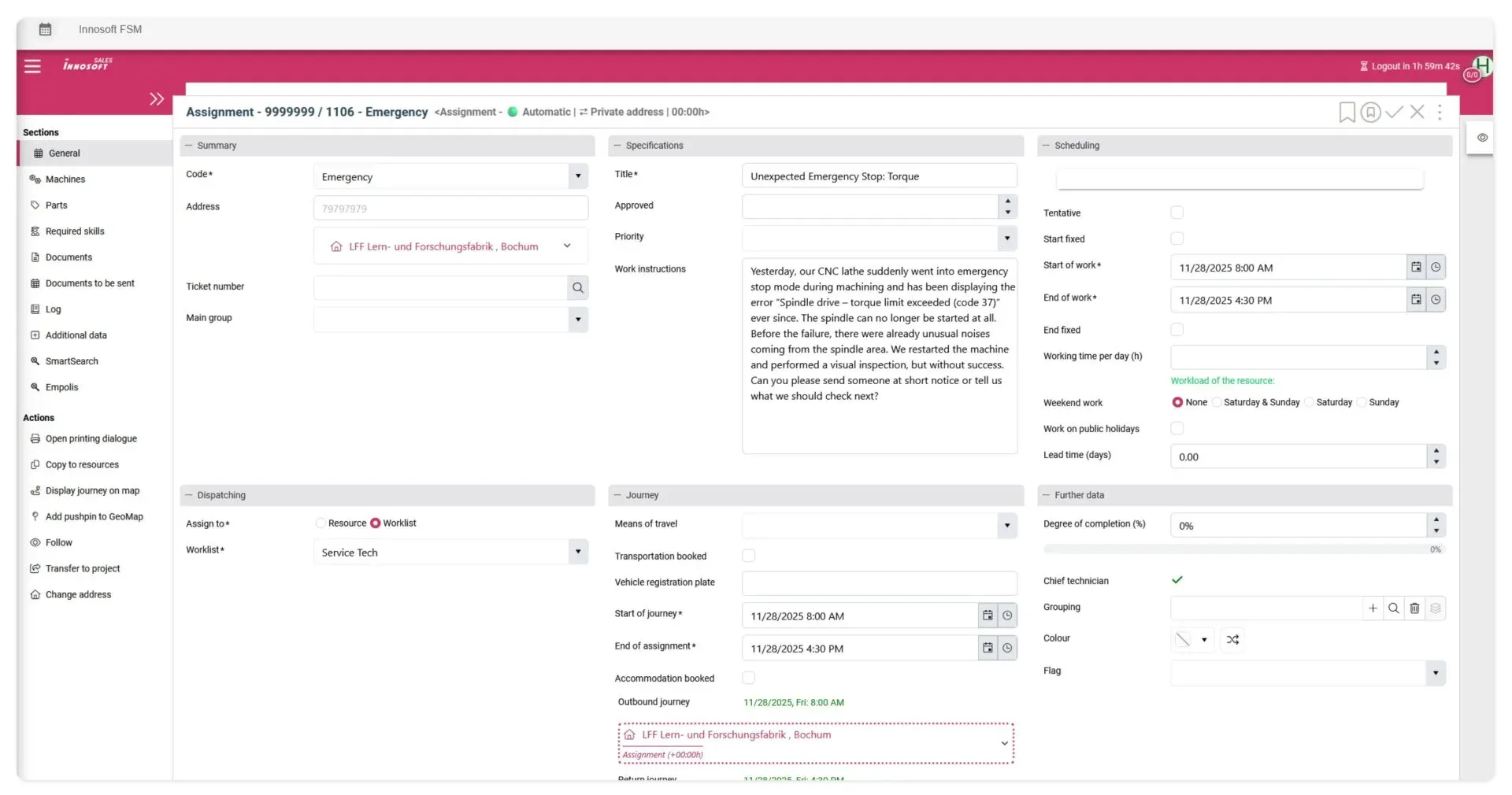Open the three-dot more options menu
The height and width of the screenshot is (795, 1512).
(1440, 113)
